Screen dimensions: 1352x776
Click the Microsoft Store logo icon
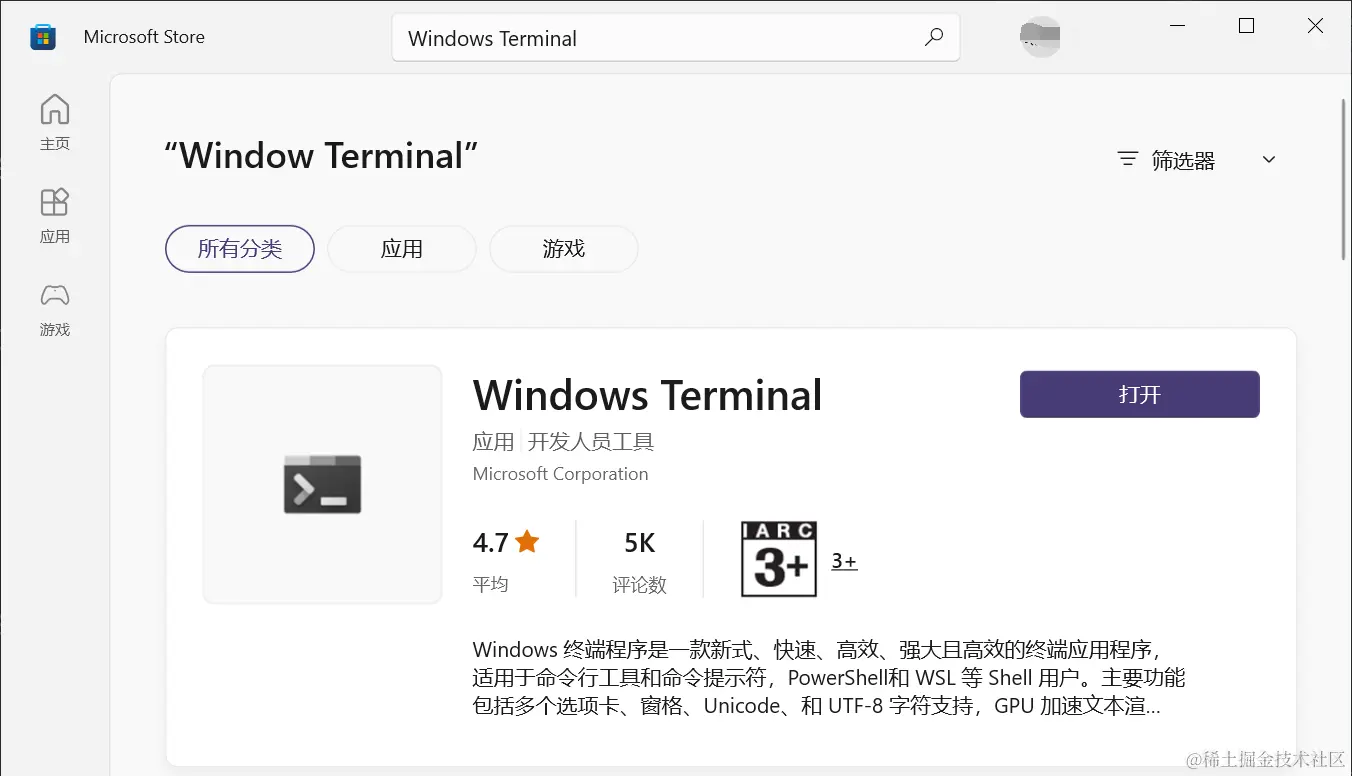click(42, 36)
